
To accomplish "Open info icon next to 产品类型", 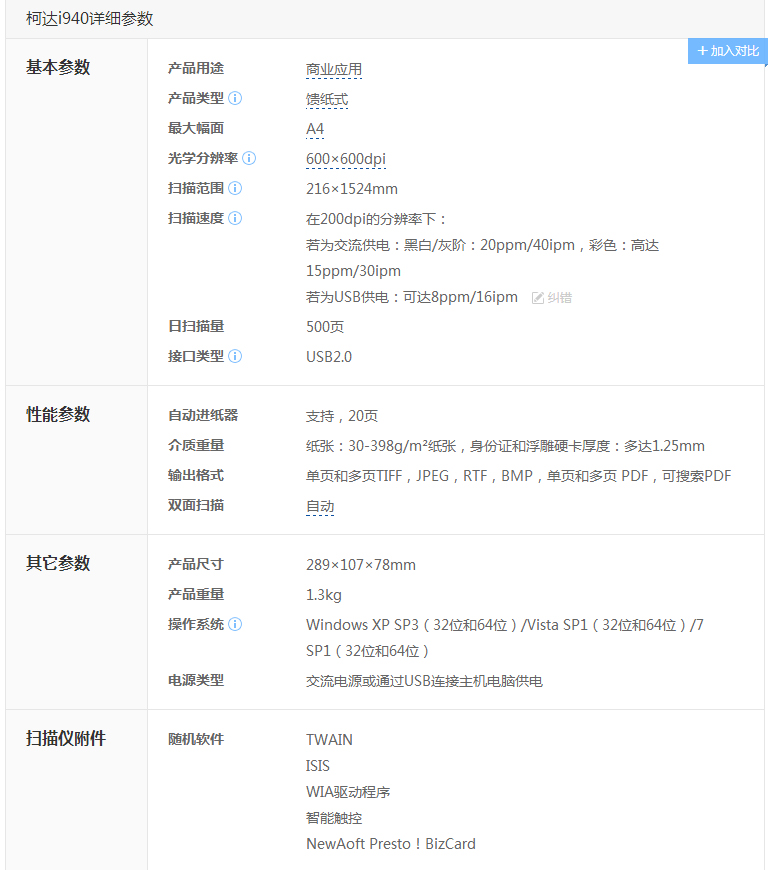I will [x=235, y=99].
